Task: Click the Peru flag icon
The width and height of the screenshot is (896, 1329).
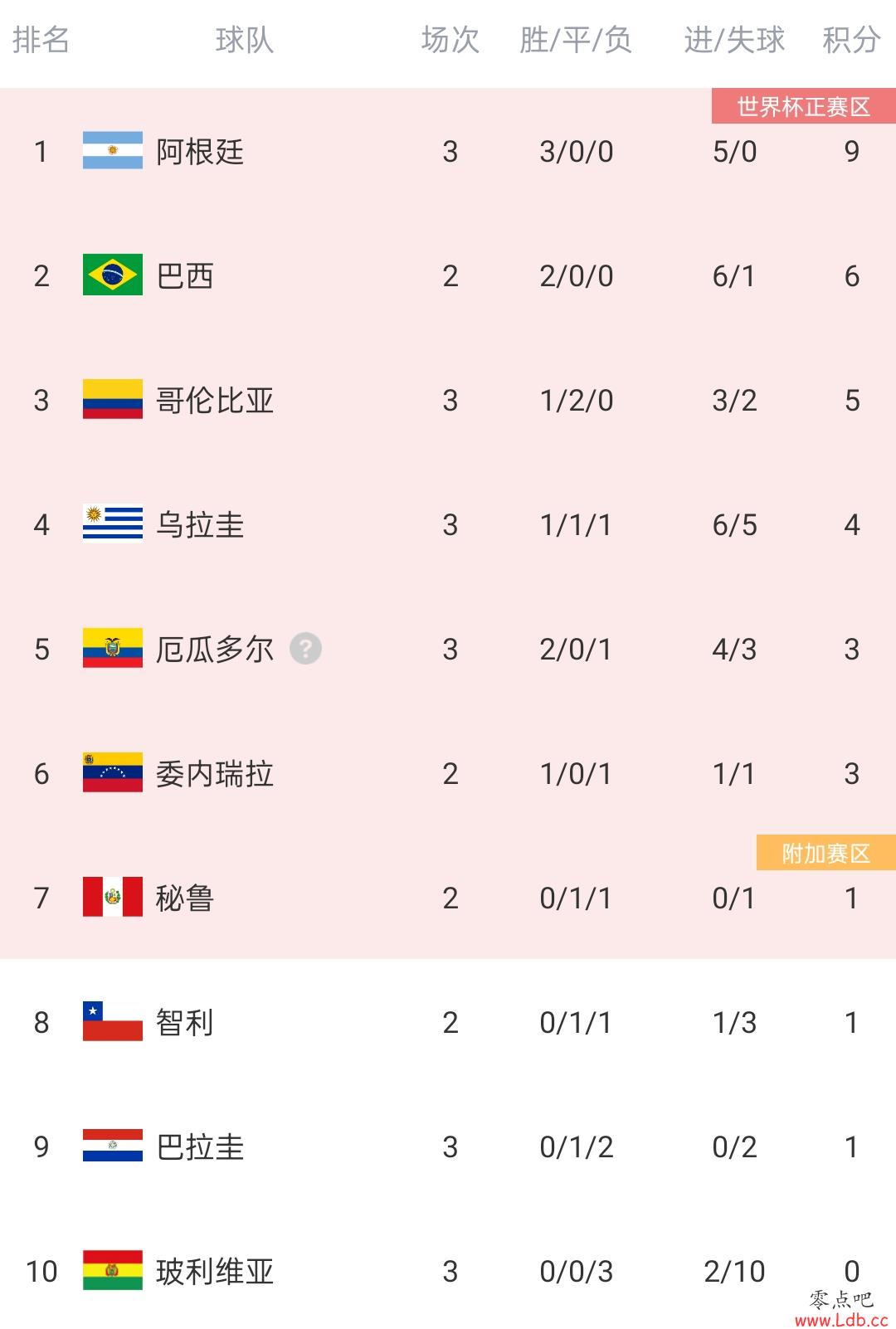Action: [113, 898]
